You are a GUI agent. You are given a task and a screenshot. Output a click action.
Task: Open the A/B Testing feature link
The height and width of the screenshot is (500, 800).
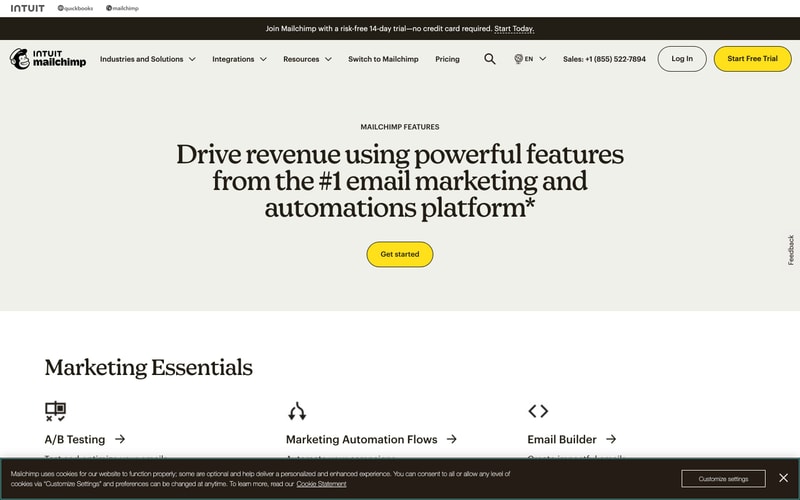click(x=75, y=439)
